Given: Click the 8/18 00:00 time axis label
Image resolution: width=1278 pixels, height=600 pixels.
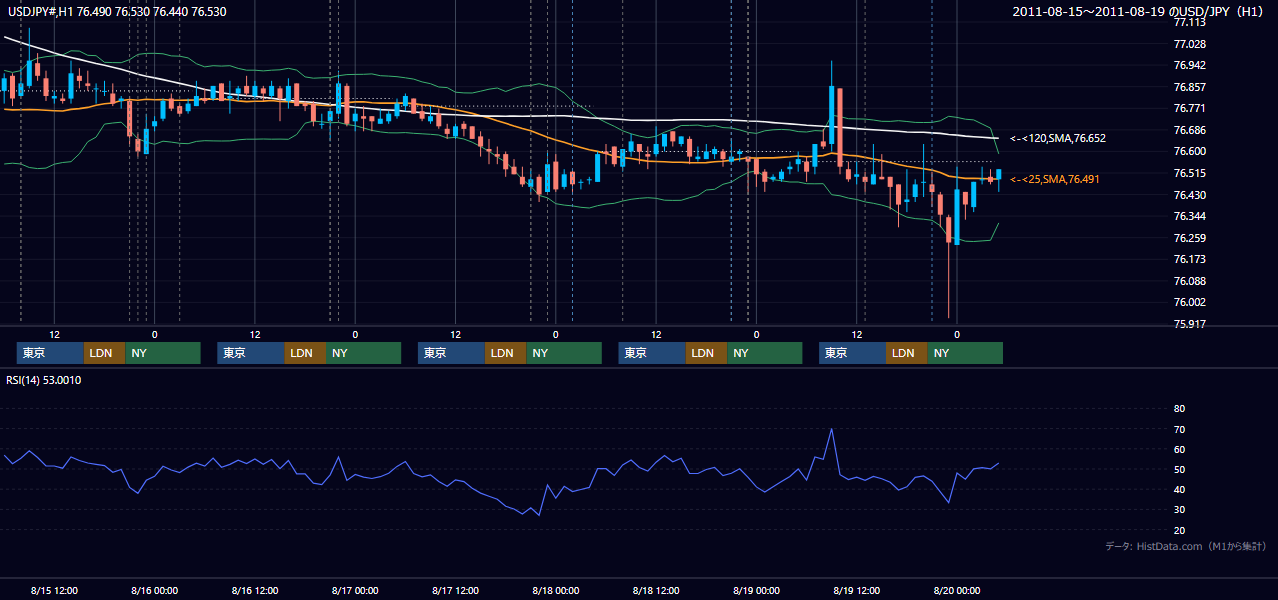Looking at the screenshot, I should click(x=555, y=590).
